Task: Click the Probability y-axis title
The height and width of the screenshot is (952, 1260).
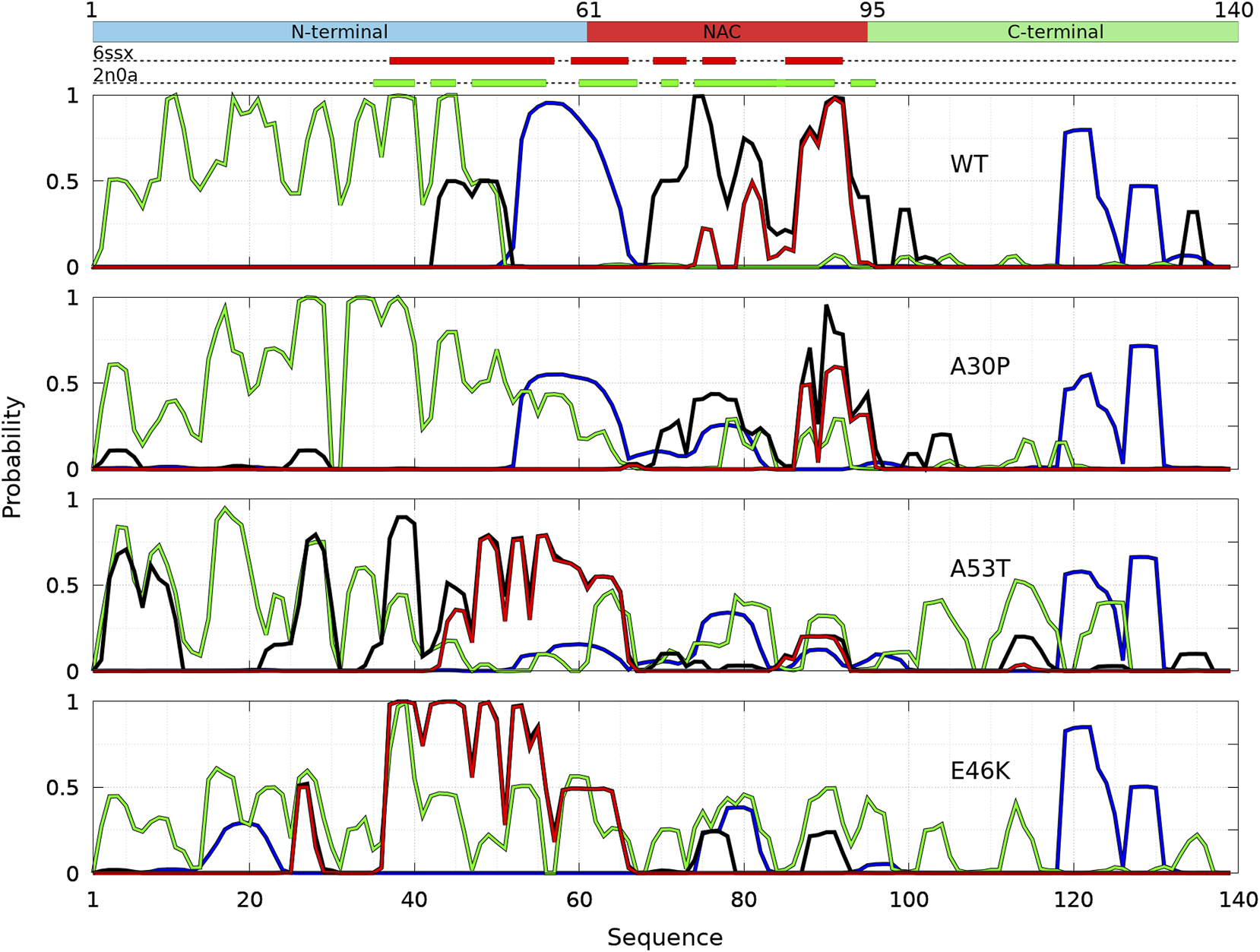Action: (x=12, y=457)
